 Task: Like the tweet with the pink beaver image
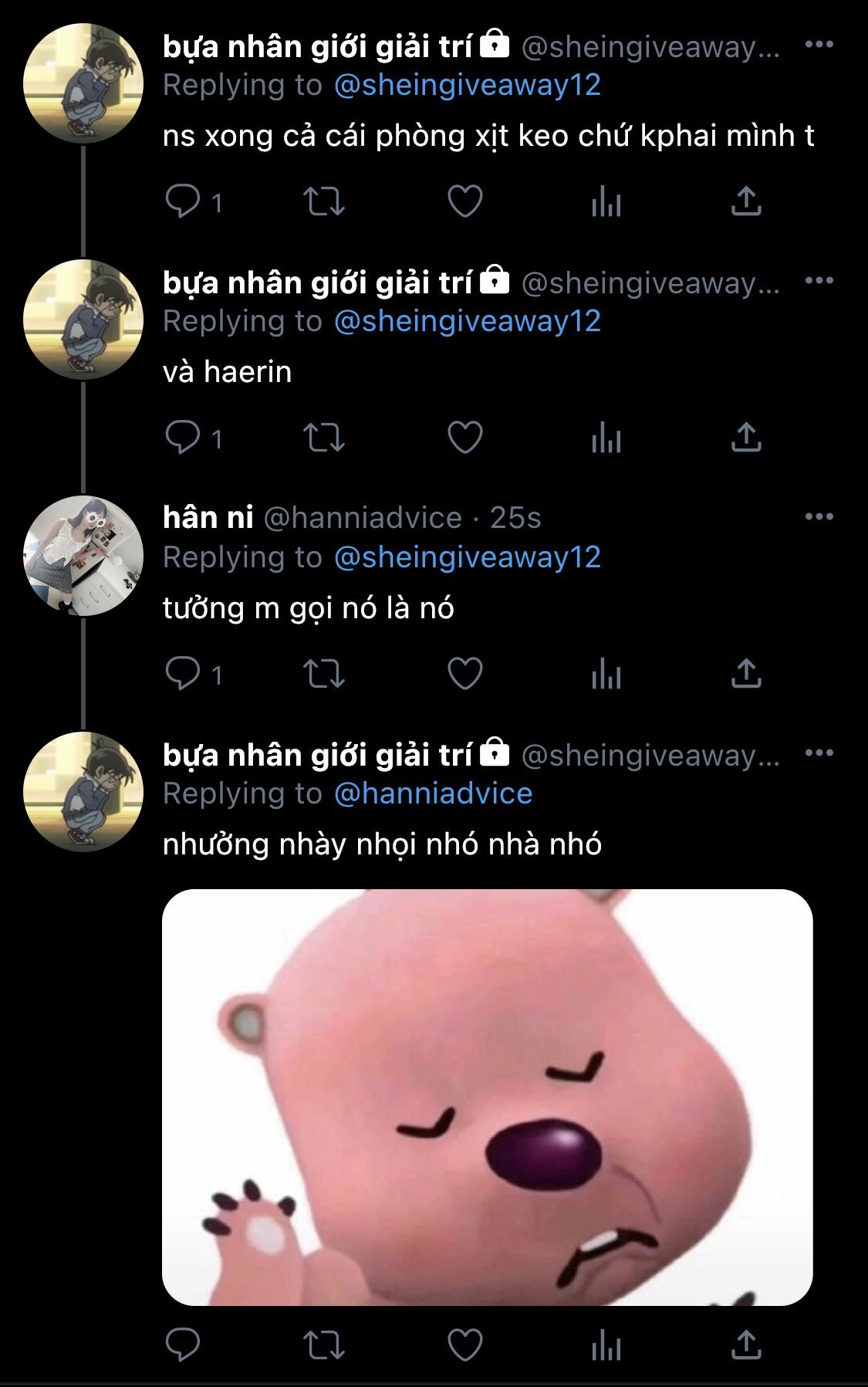pyautogui.click(x=465, y=1345)
